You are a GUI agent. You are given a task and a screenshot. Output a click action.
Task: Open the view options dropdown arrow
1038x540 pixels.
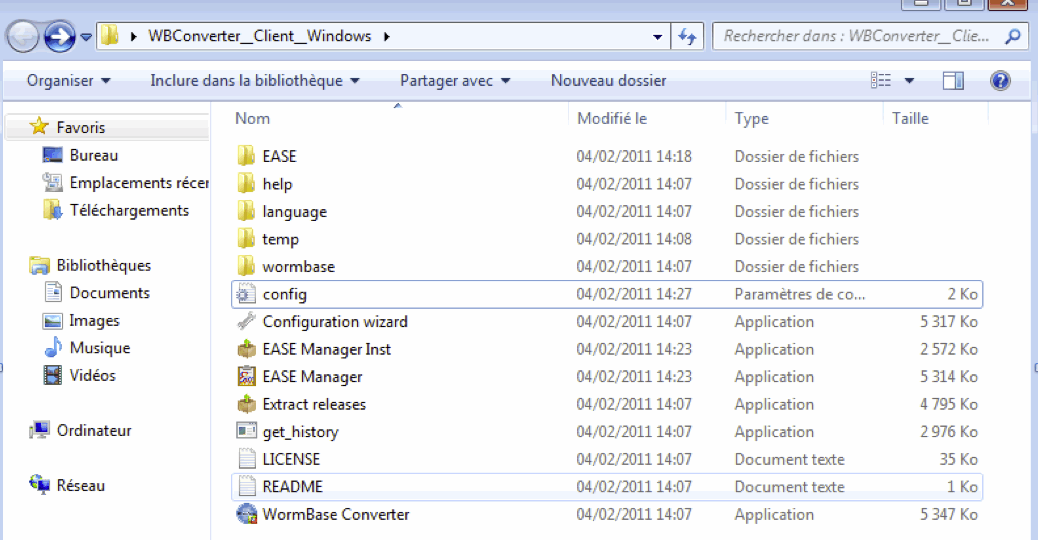(x=910, y=81)
